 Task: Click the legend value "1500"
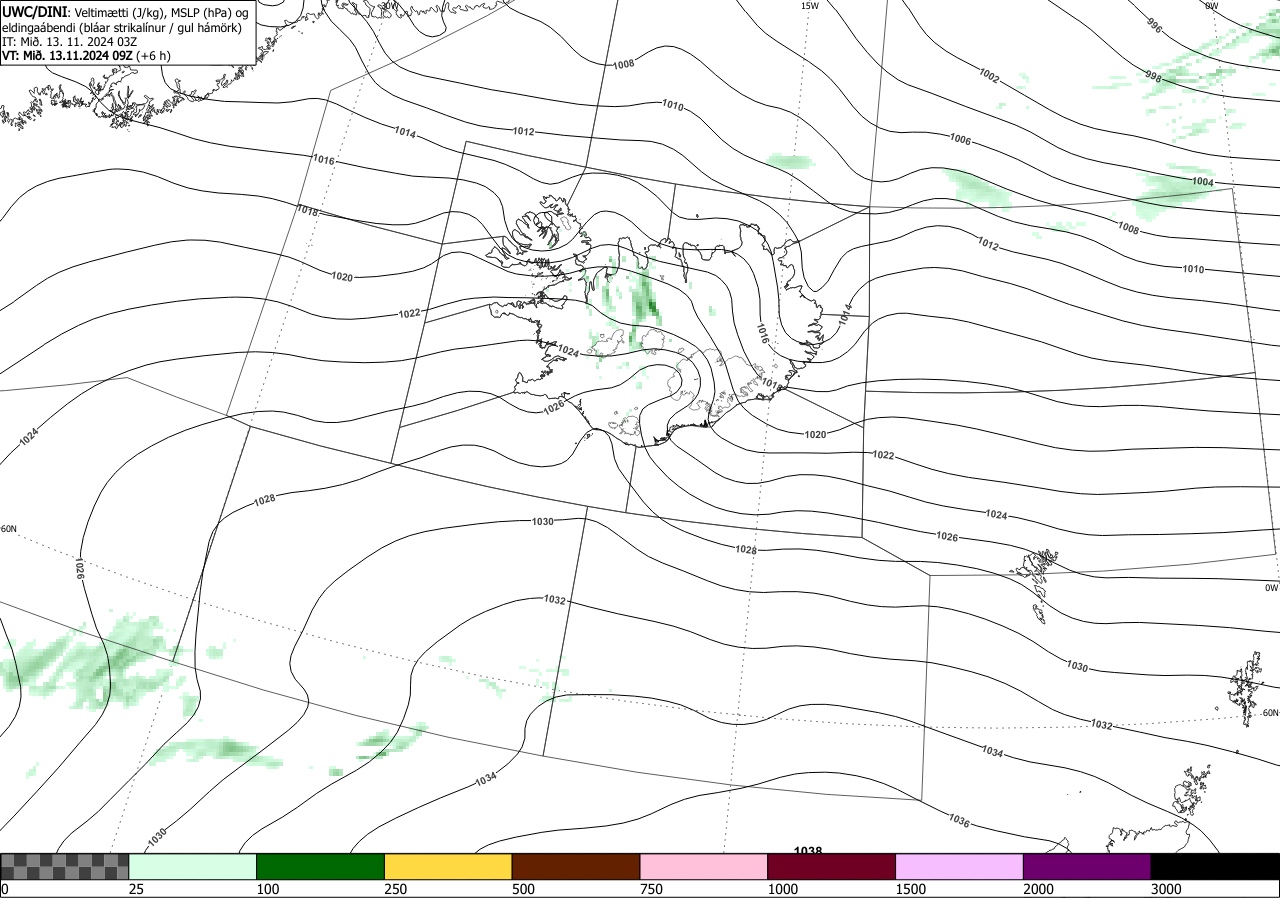click(911, 889)
